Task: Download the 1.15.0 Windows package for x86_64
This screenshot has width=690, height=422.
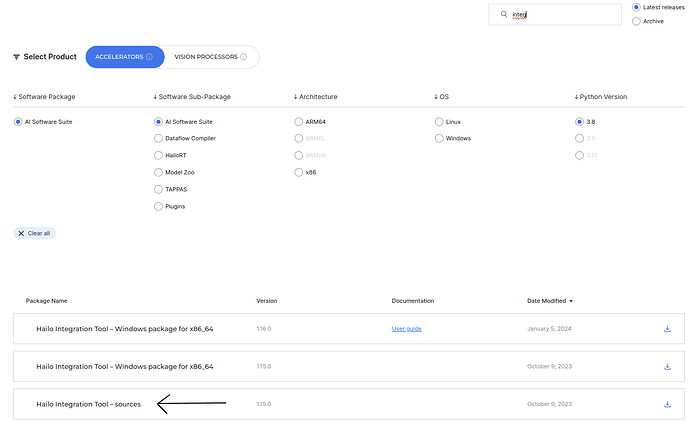Action: [x=667, y=367]
